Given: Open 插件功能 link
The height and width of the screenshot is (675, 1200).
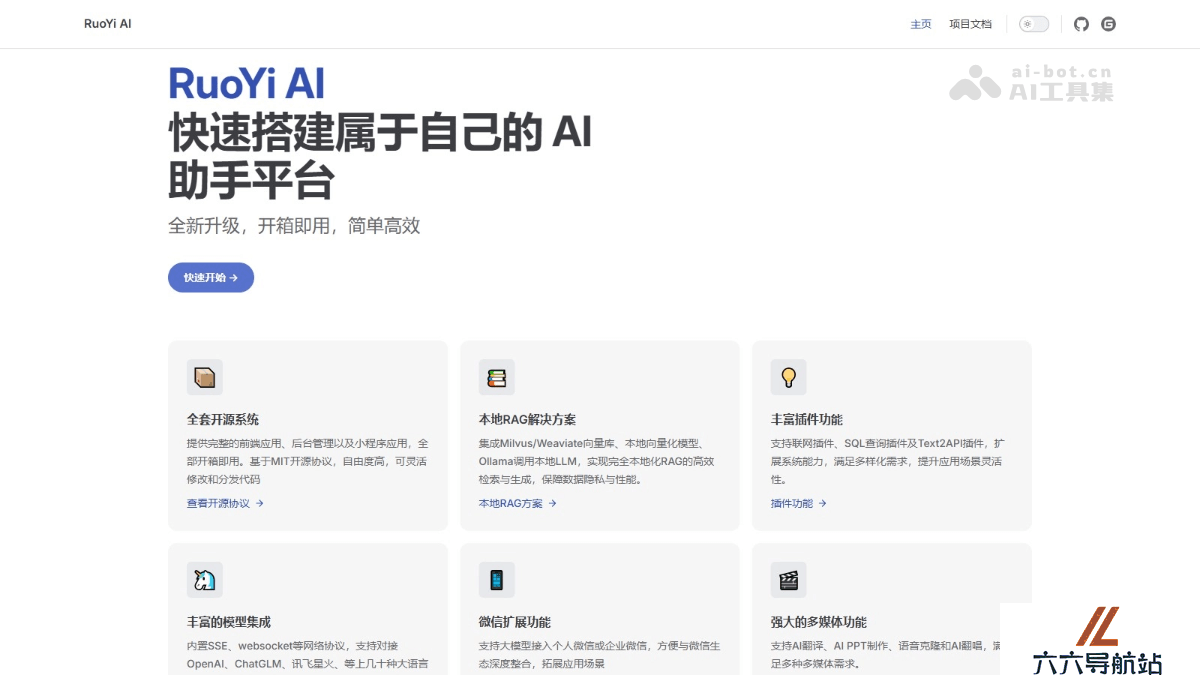Looking at the screenshot, I should click(799, 503).
